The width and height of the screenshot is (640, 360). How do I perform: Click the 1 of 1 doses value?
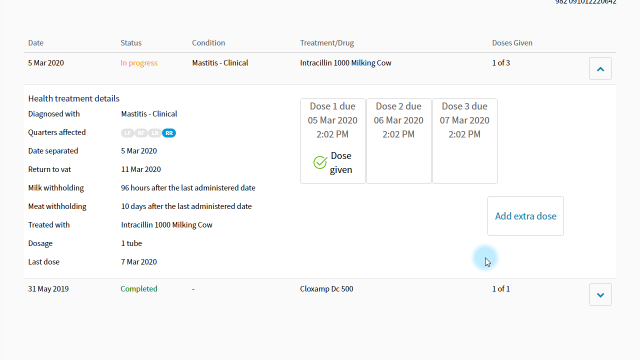click(501, 289)
